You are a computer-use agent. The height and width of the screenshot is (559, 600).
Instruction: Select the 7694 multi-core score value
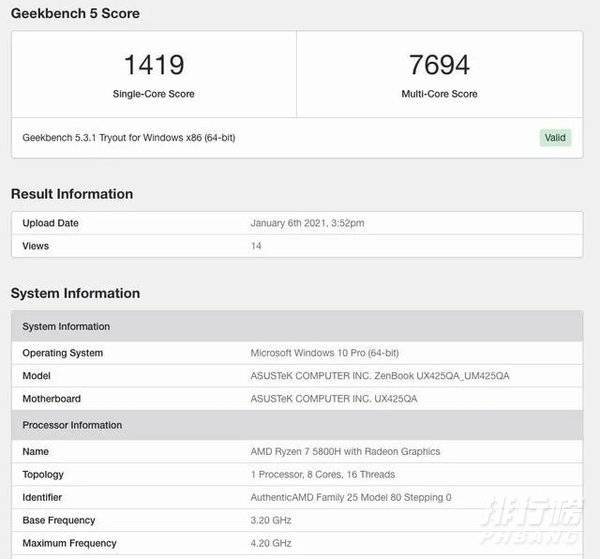pos(439,65)
